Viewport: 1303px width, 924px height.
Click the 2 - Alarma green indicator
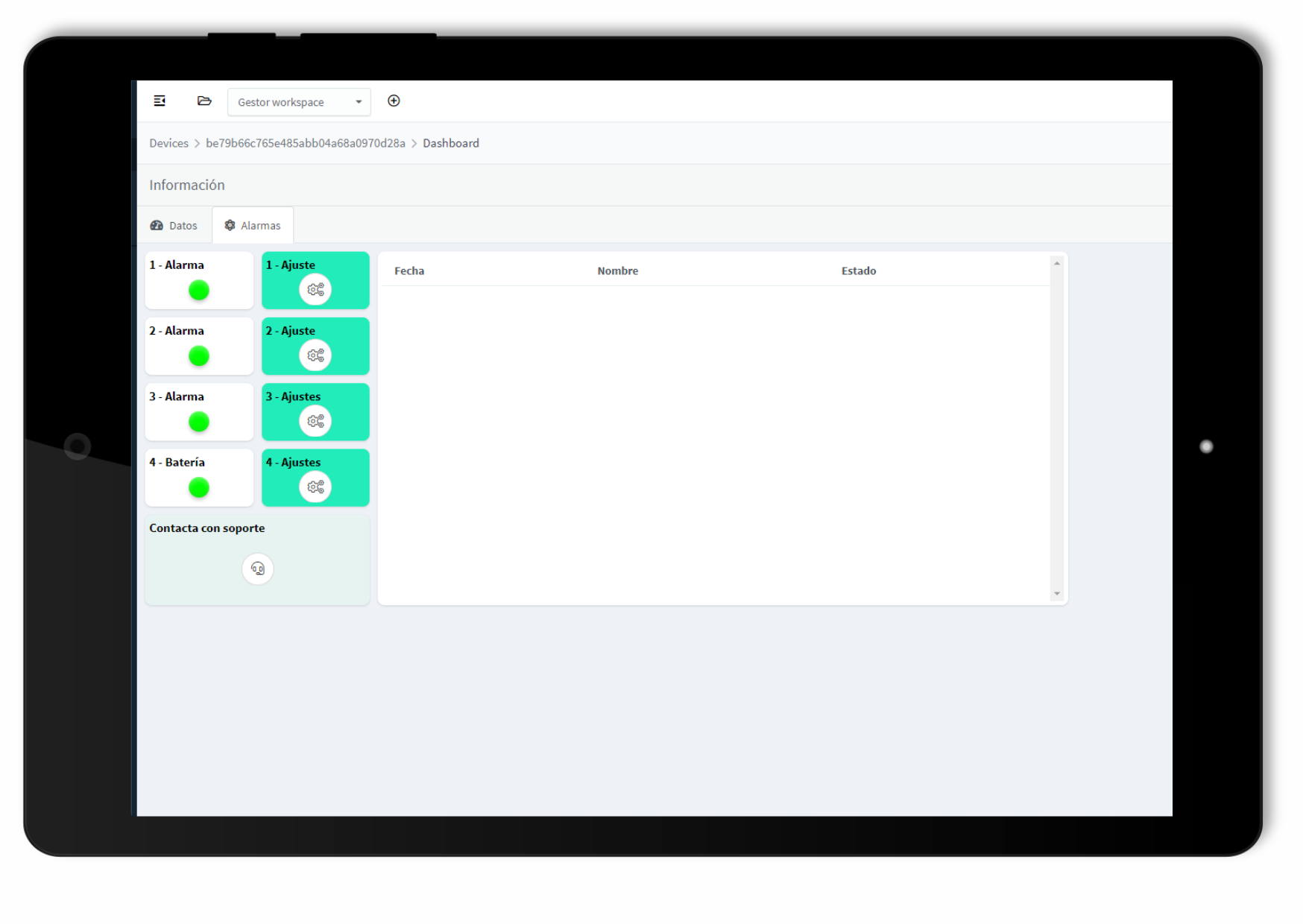tap(199, 355)
